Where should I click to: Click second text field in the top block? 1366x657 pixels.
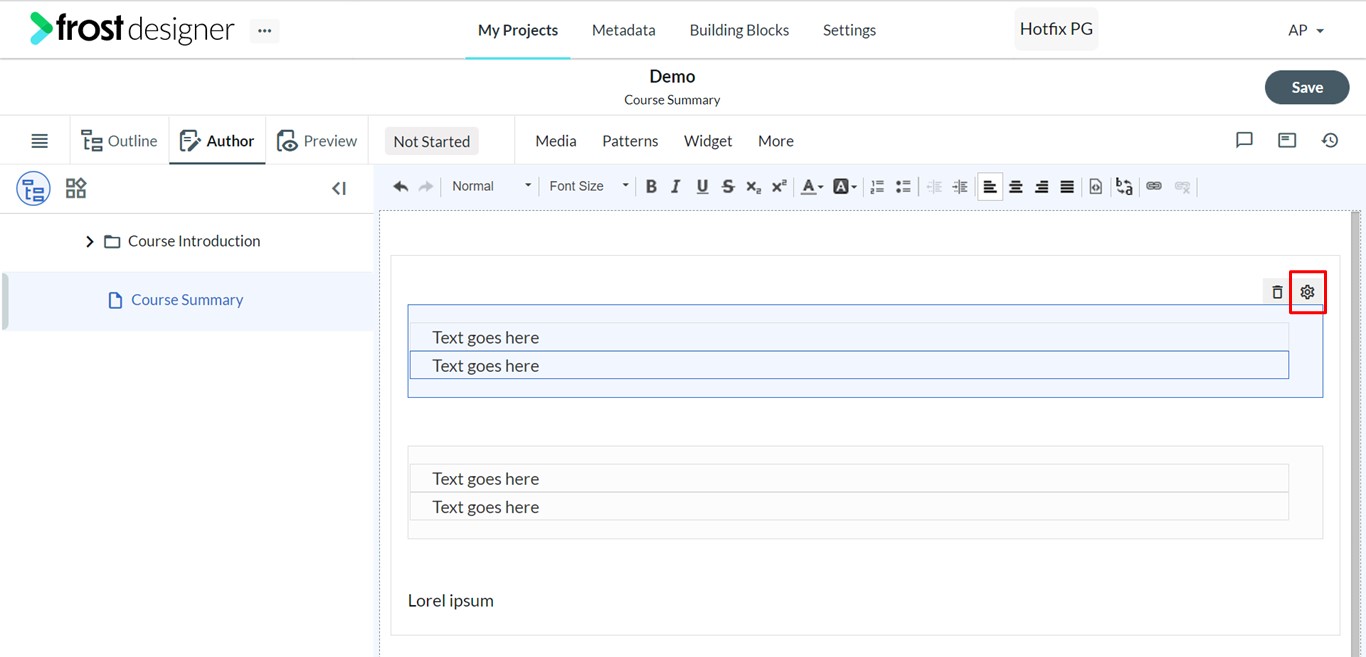pyautogui.click(x=849, y=365)
